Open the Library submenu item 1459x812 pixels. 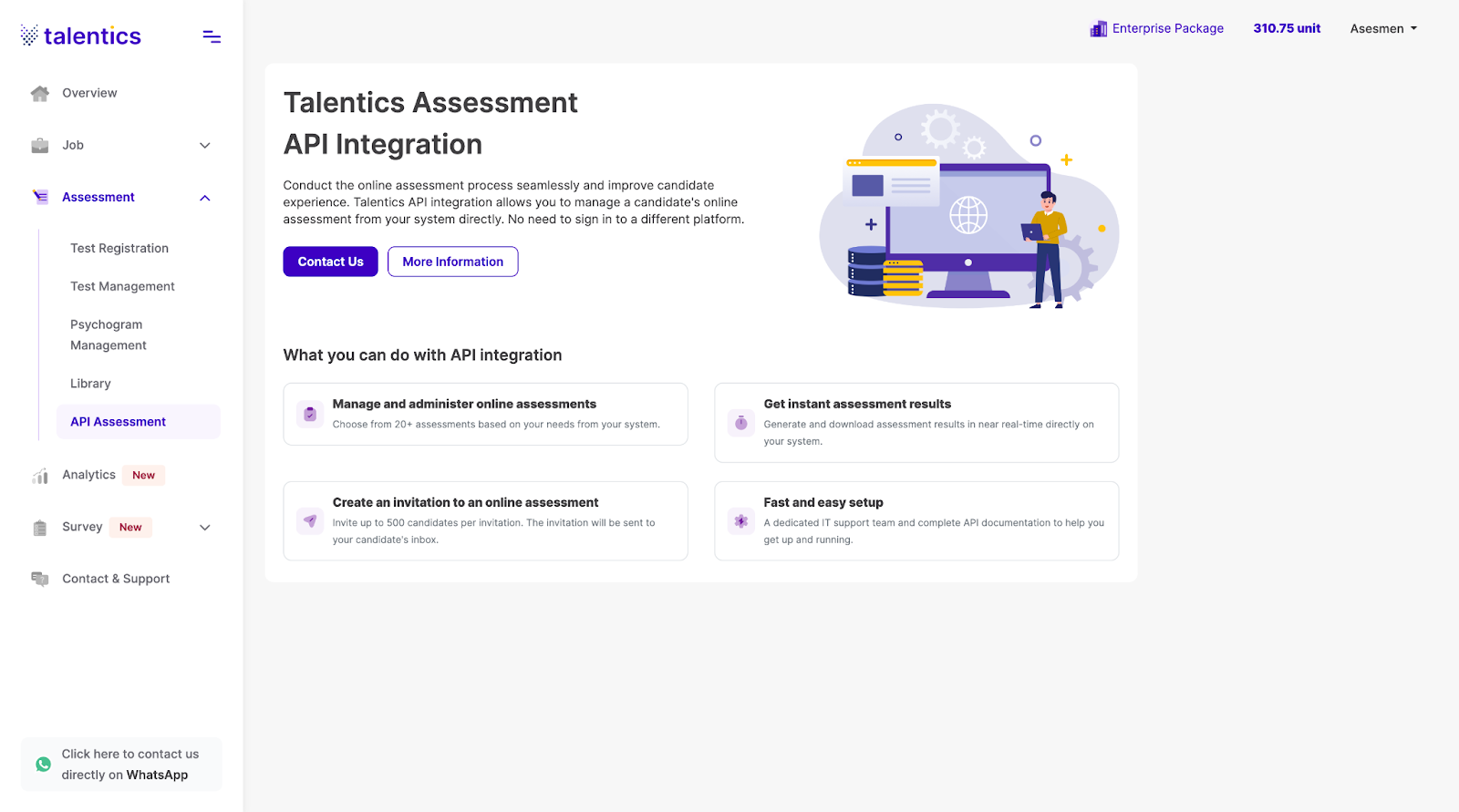click(90, 384)
